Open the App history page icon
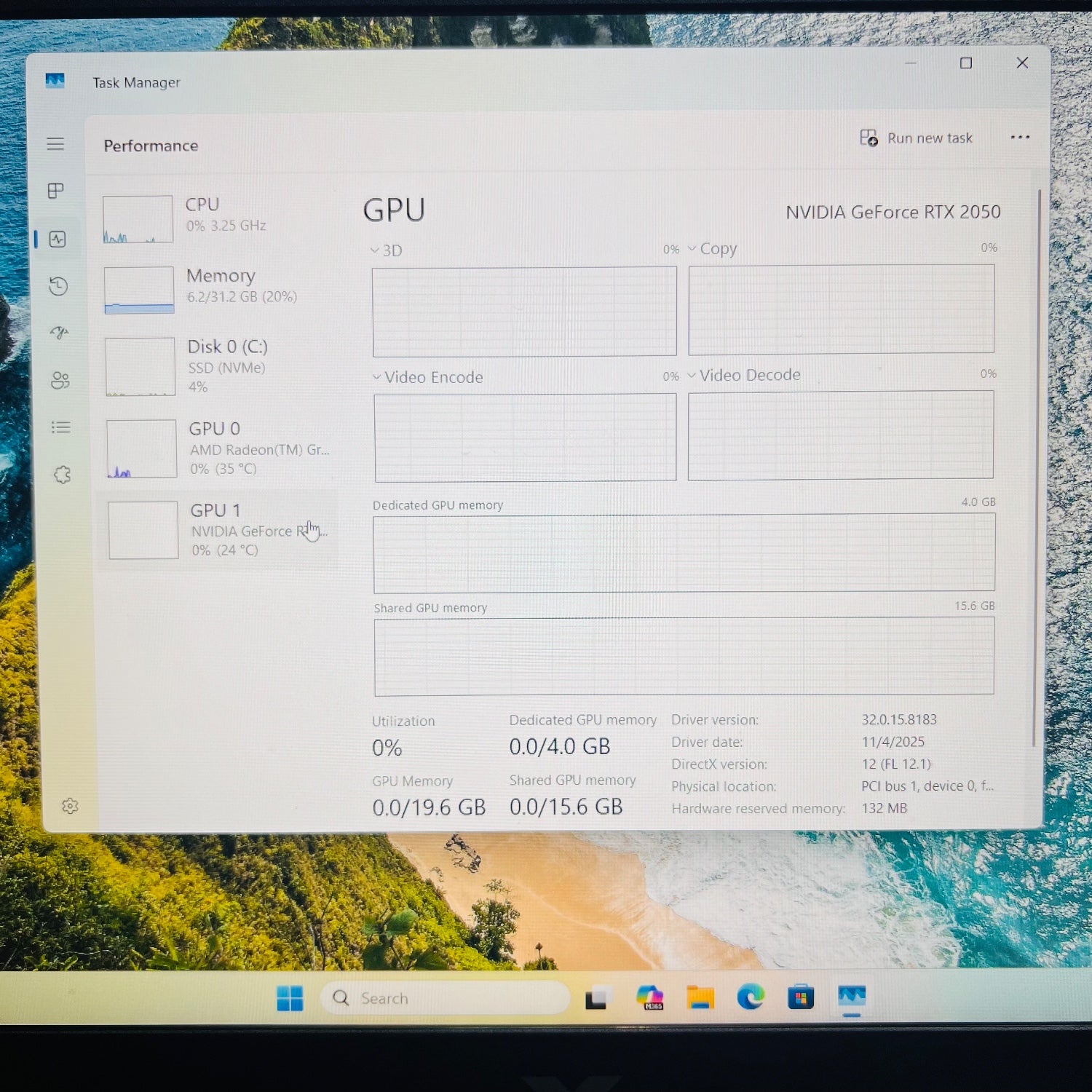 tap(58, 286)
